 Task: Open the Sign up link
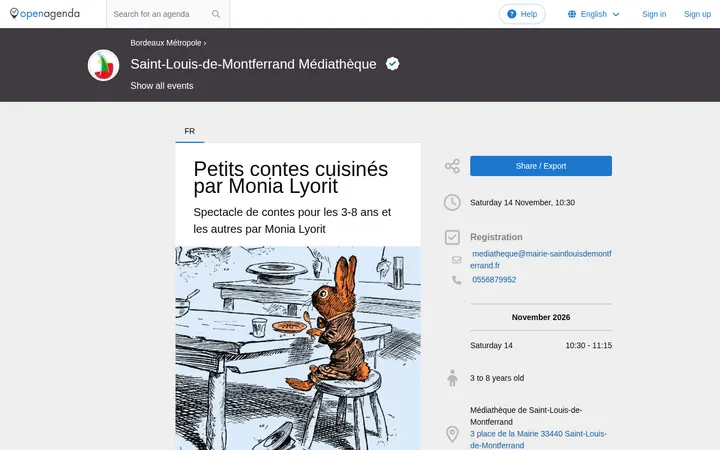tap(697, 14)
